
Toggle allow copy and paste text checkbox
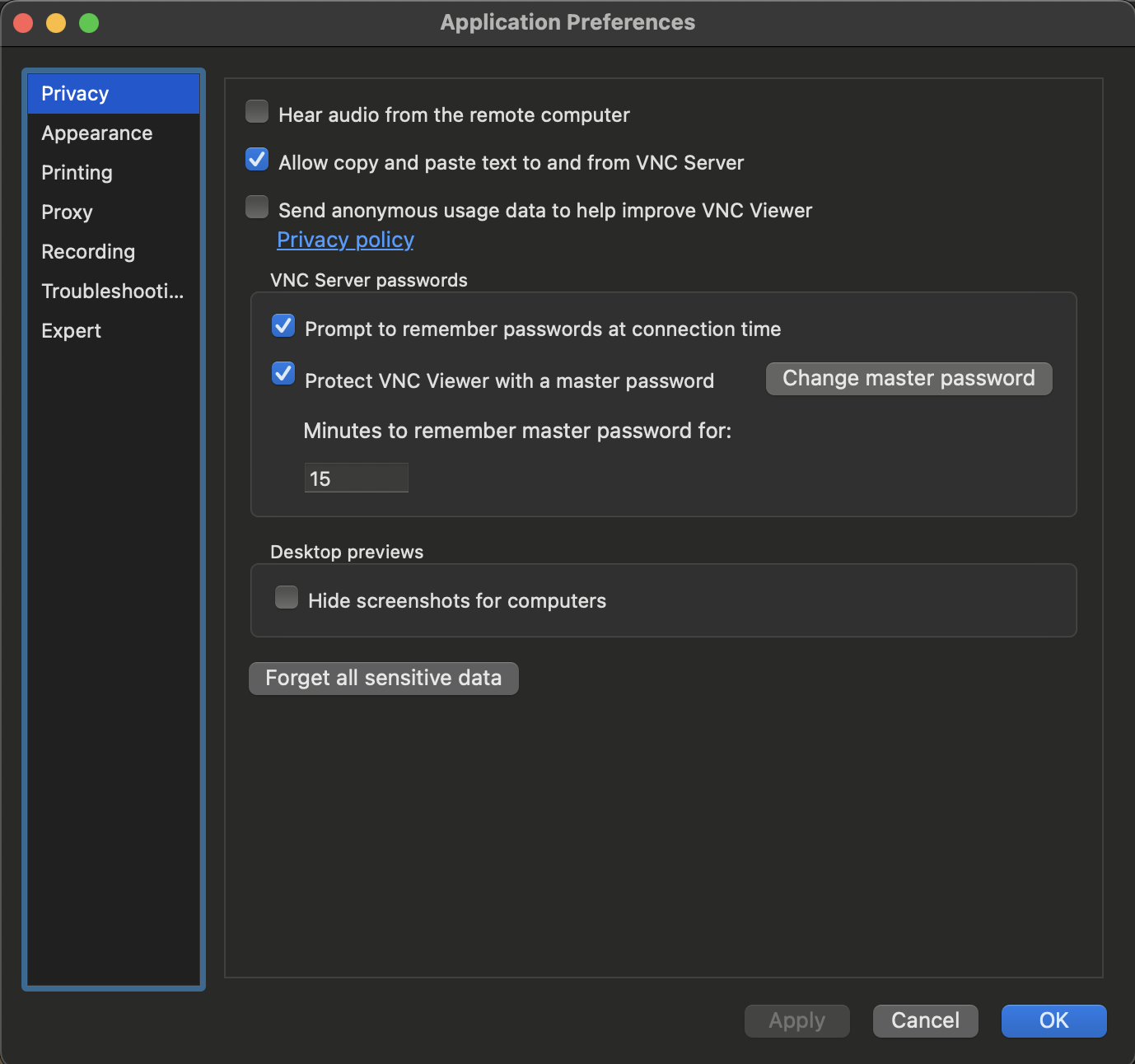pos(257,159)
